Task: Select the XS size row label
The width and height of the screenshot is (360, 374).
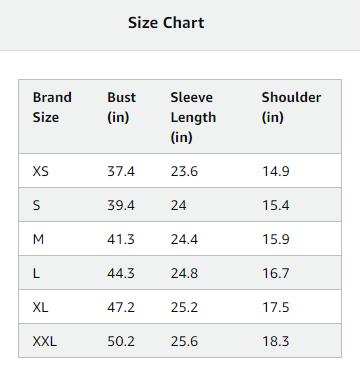Action: (41, 171)
